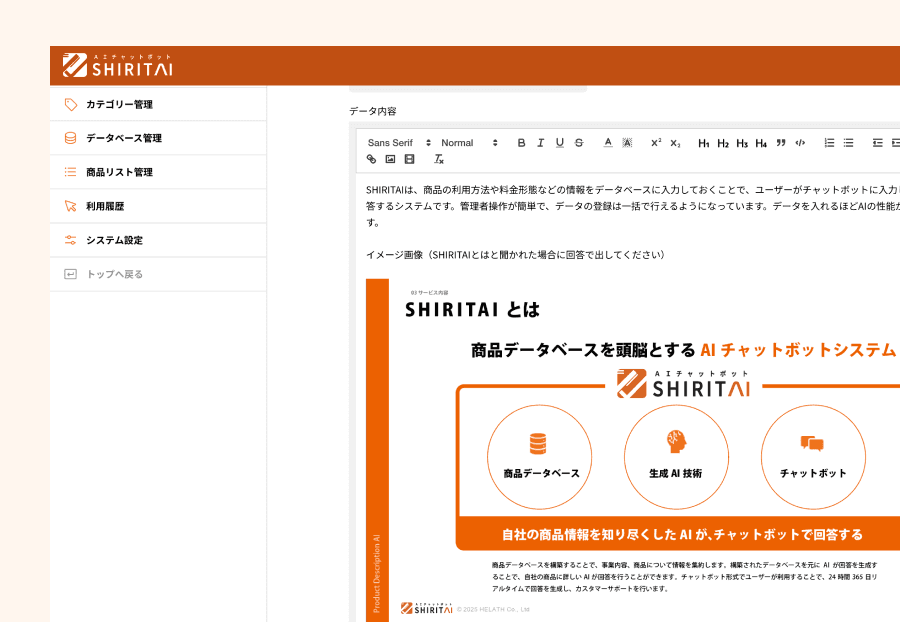
Task: Insert an image into editor
Action: click(390, 159)
